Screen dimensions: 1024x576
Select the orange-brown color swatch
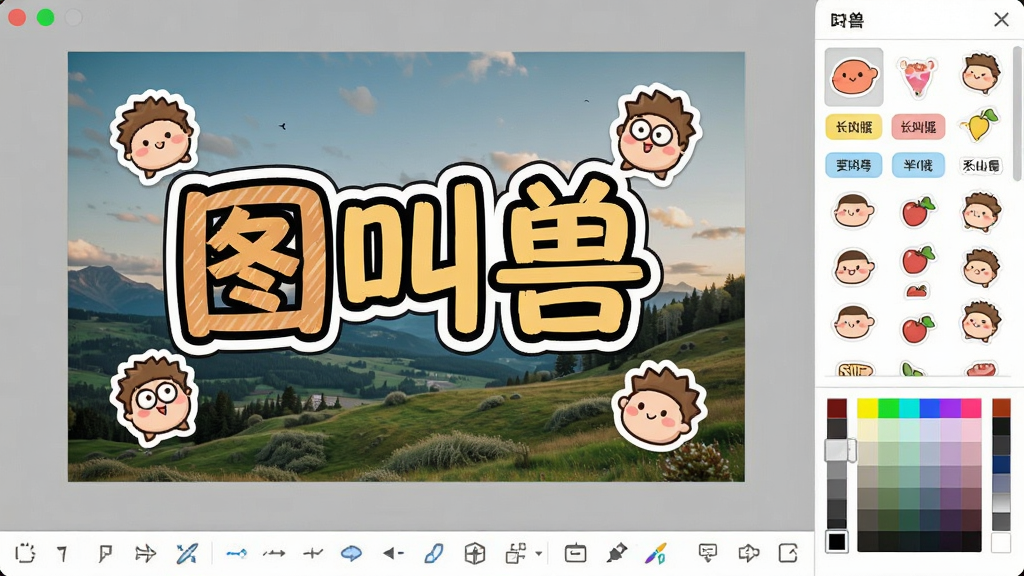tap(1001, 408)
